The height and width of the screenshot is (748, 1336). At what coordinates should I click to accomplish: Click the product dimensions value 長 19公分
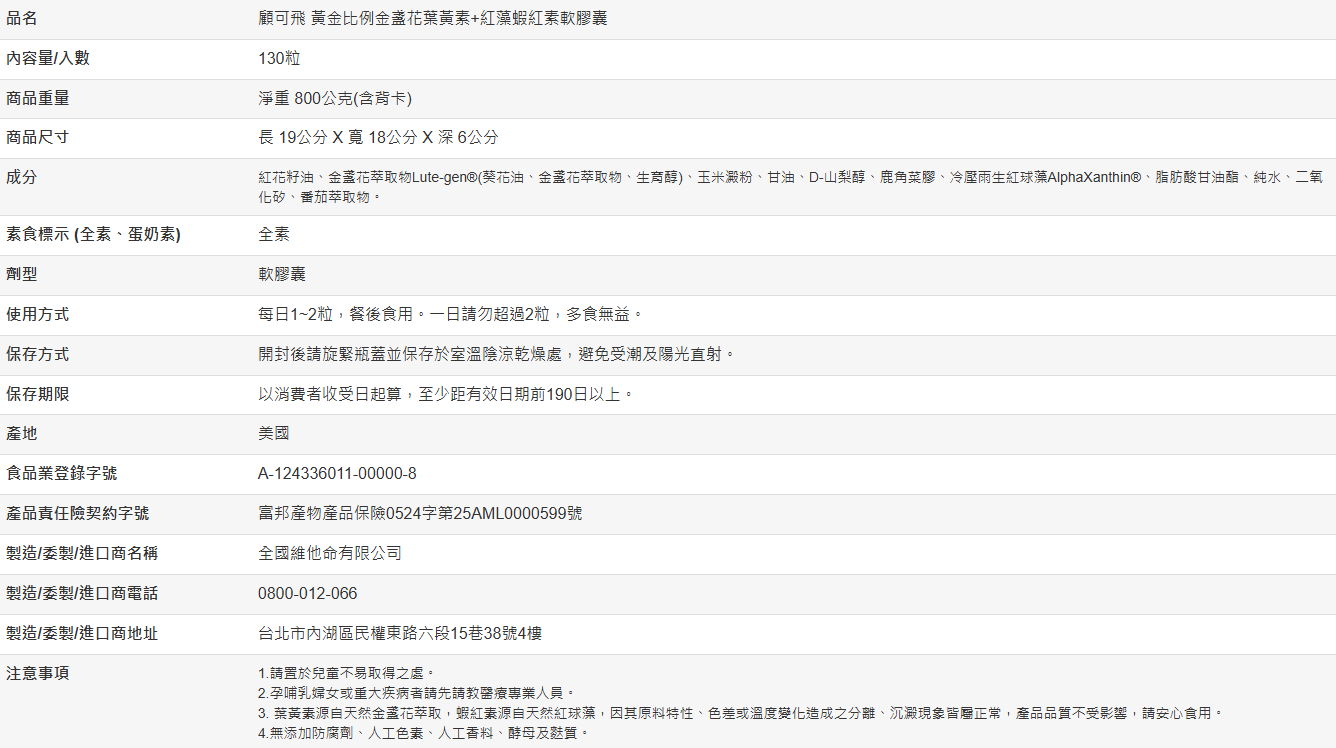[378, 137]
